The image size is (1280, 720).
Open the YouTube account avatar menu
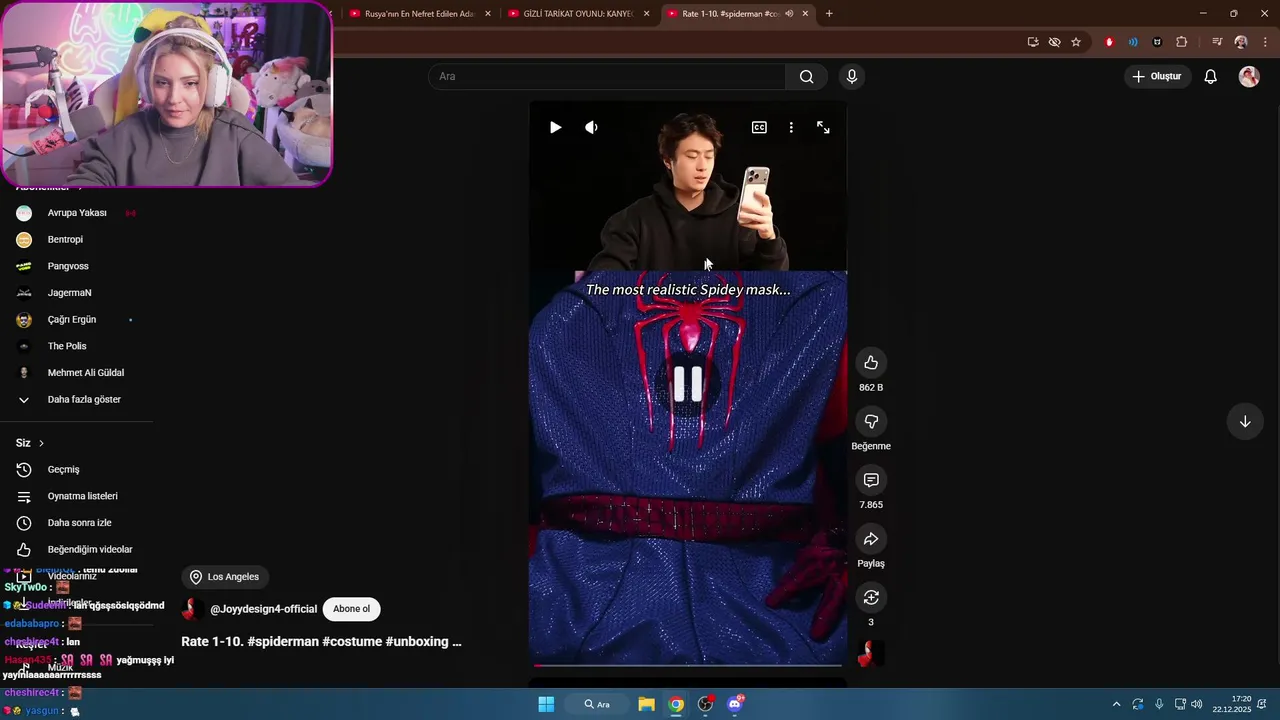[x=1249, y=76]
